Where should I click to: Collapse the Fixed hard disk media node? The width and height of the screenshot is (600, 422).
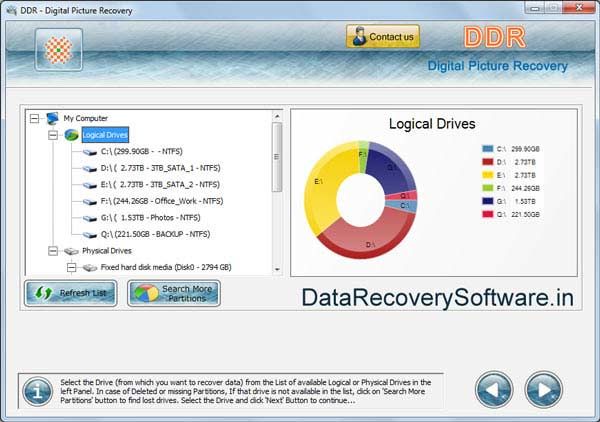pos(72,267)
